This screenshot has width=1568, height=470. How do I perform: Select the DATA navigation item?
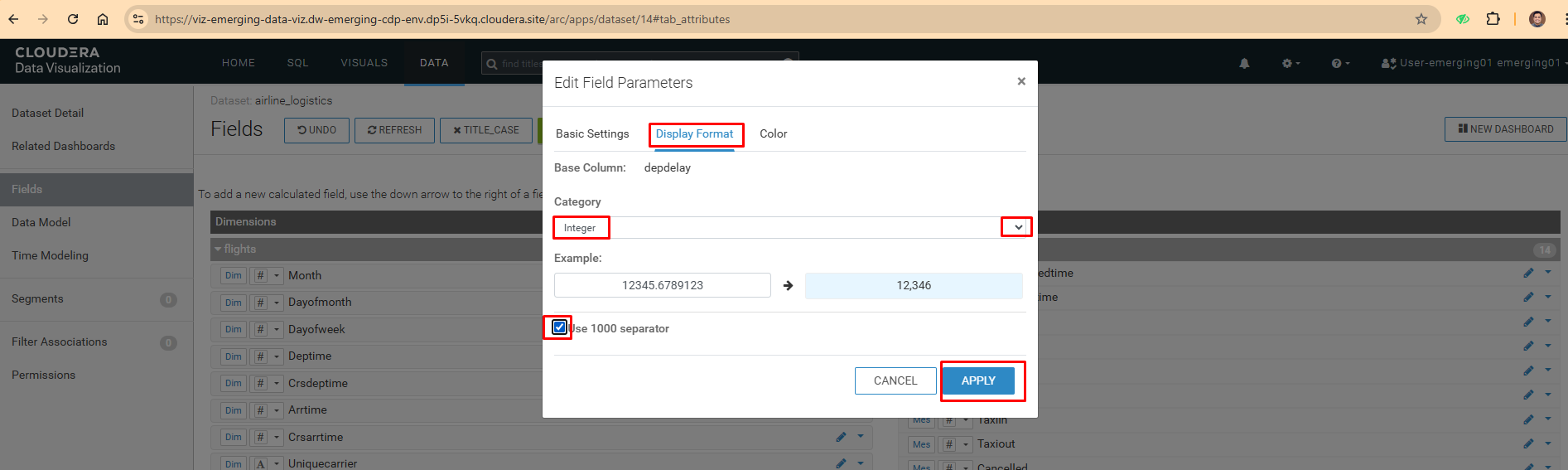point(434,63)
